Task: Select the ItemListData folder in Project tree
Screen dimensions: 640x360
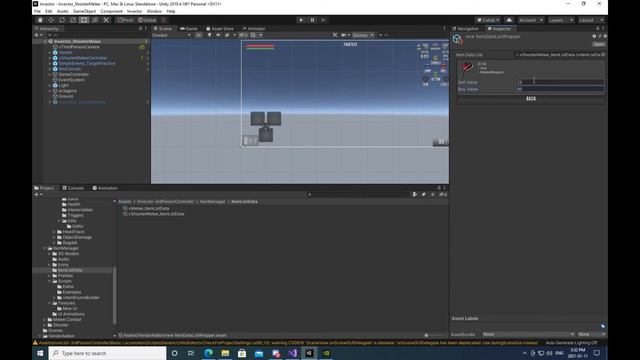Action: [70, 270]
